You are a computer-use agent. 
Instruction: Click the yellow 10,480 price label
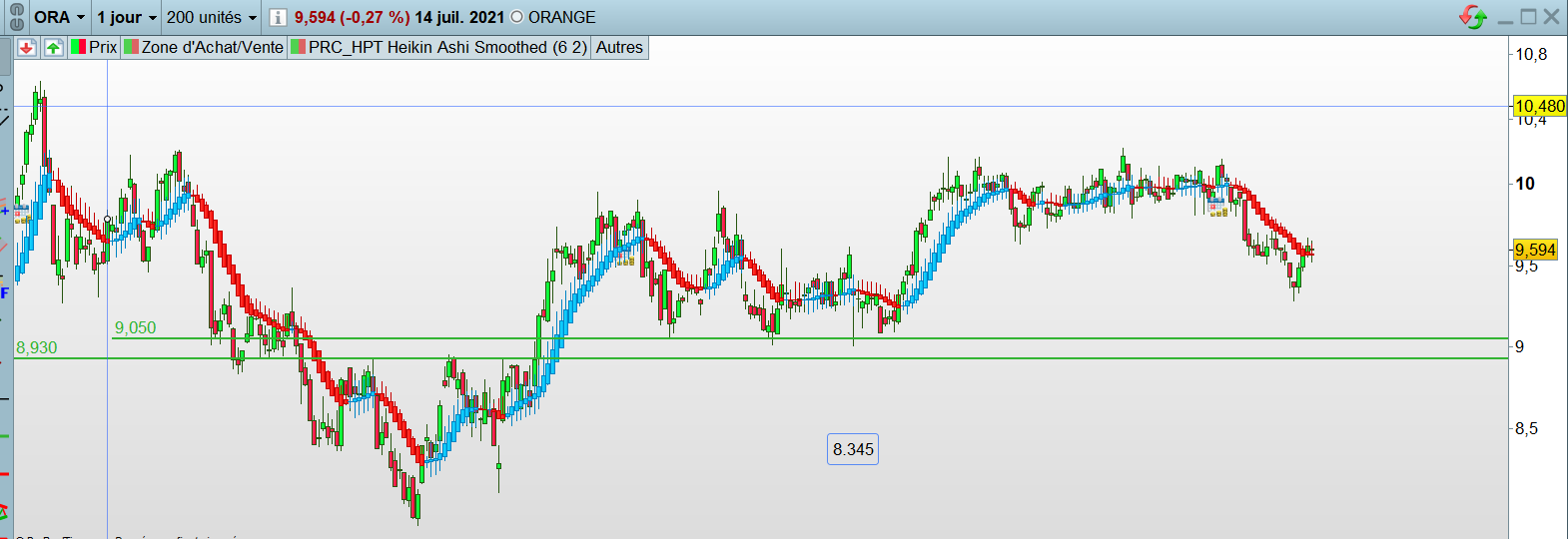1539,106
